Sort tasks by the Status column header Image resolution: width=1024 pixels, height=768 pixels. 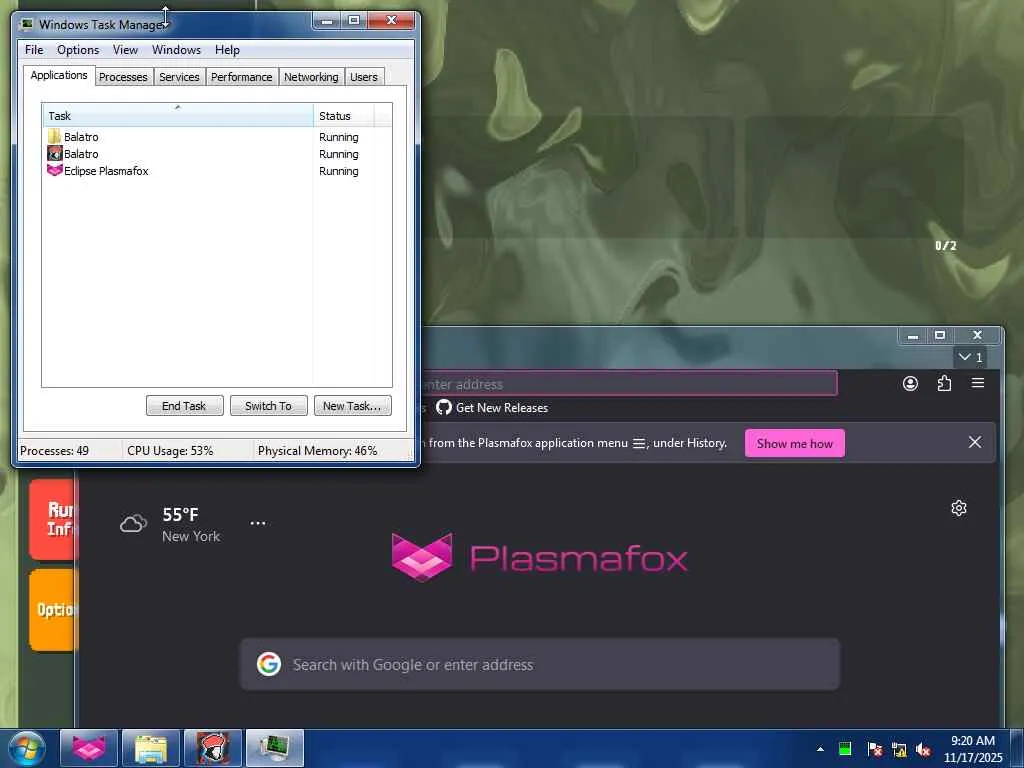coord(344,116)
